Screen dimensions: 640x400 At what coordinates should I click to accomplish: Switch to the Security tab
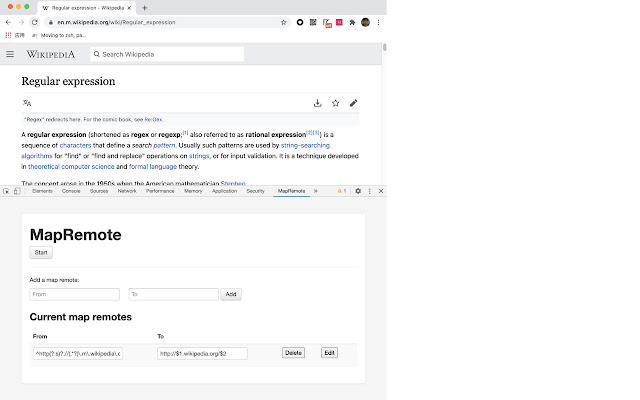point(256,191)
